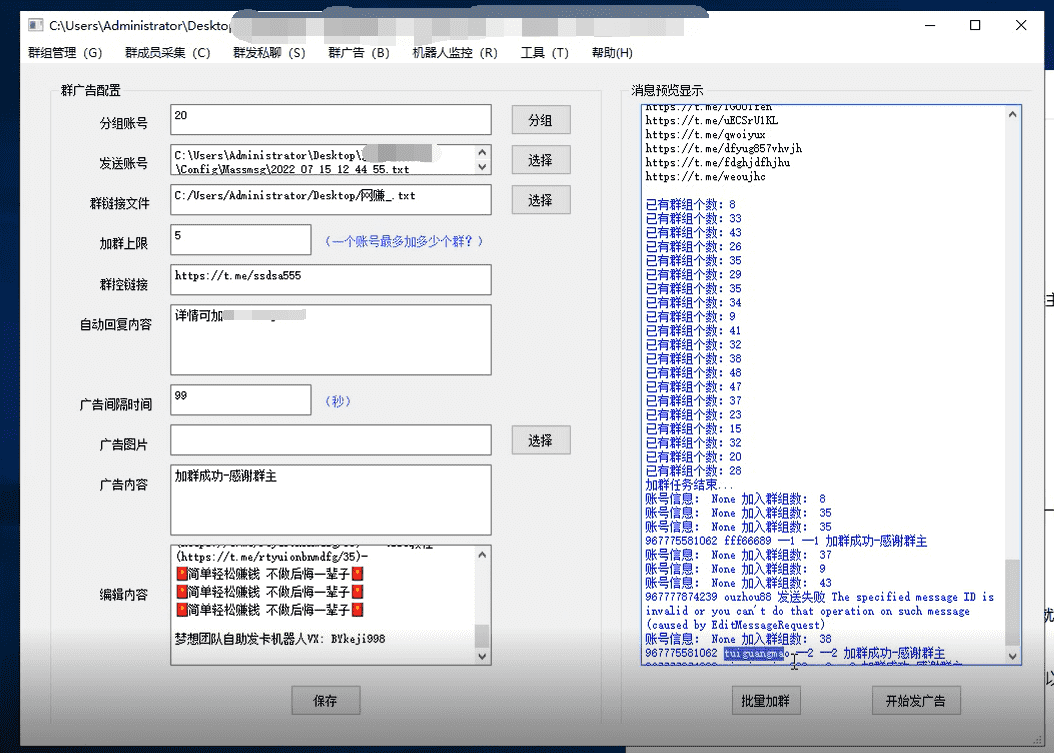Viewport: 1054px width, 753px height.
Task: Focus the 广告间隔时间 input field
Action: pyautogui.click(x=240, y=400)
